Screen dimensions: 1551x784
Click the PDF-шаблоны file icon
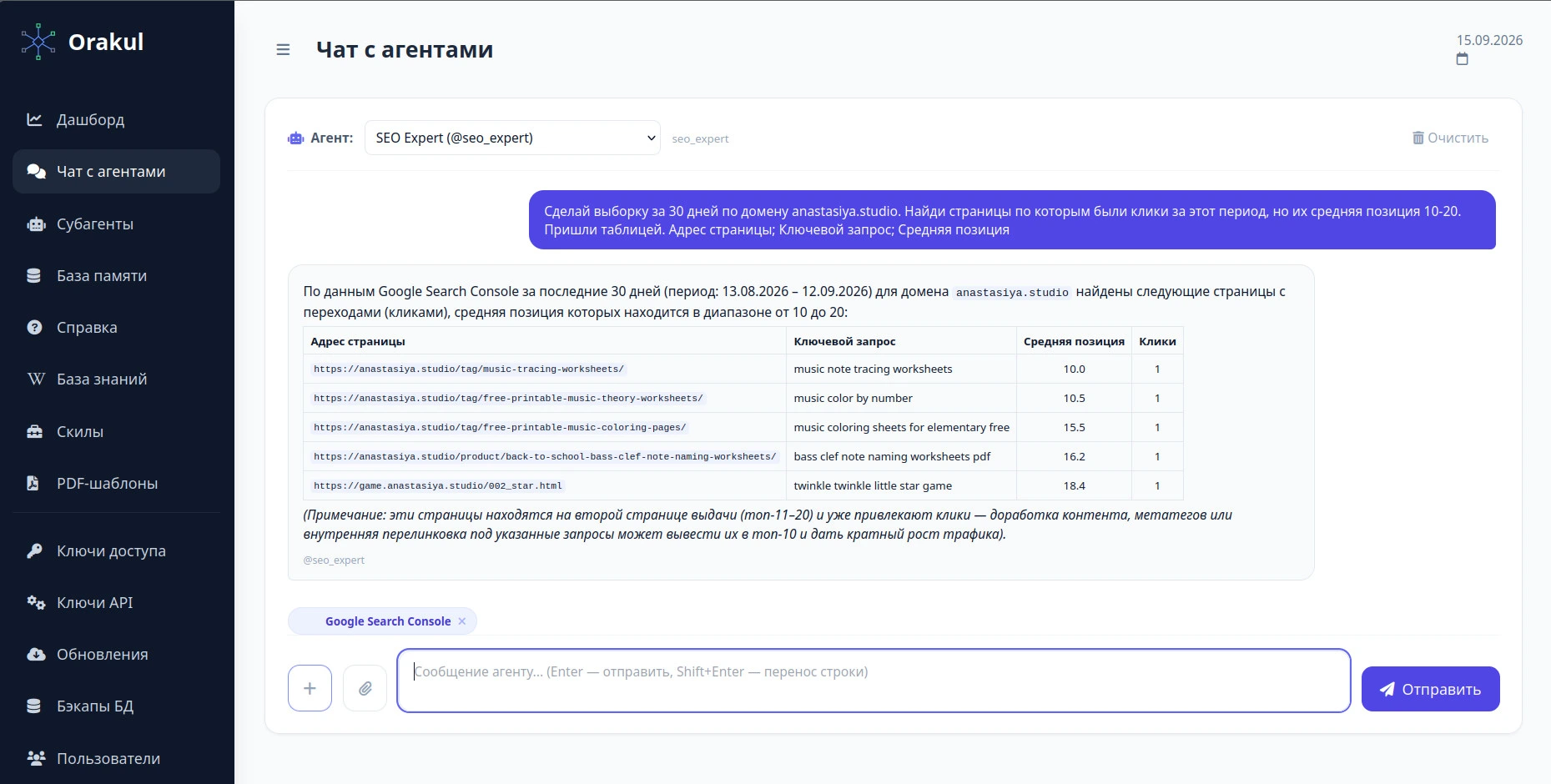[x=33, y=483]
